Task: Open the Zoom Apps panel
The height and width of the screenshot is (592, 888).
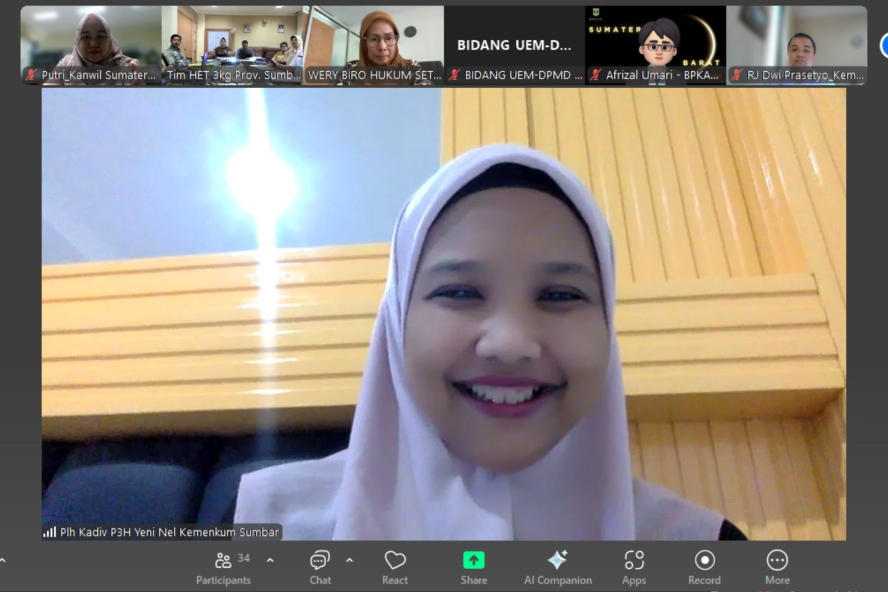Action: [634, 567]
